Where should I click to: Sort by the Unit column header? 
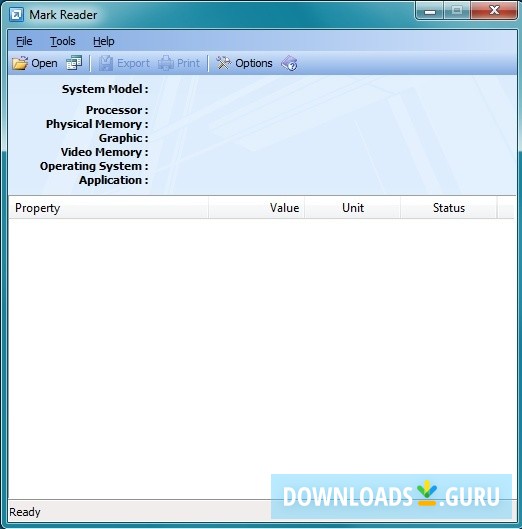pos(353,208)
